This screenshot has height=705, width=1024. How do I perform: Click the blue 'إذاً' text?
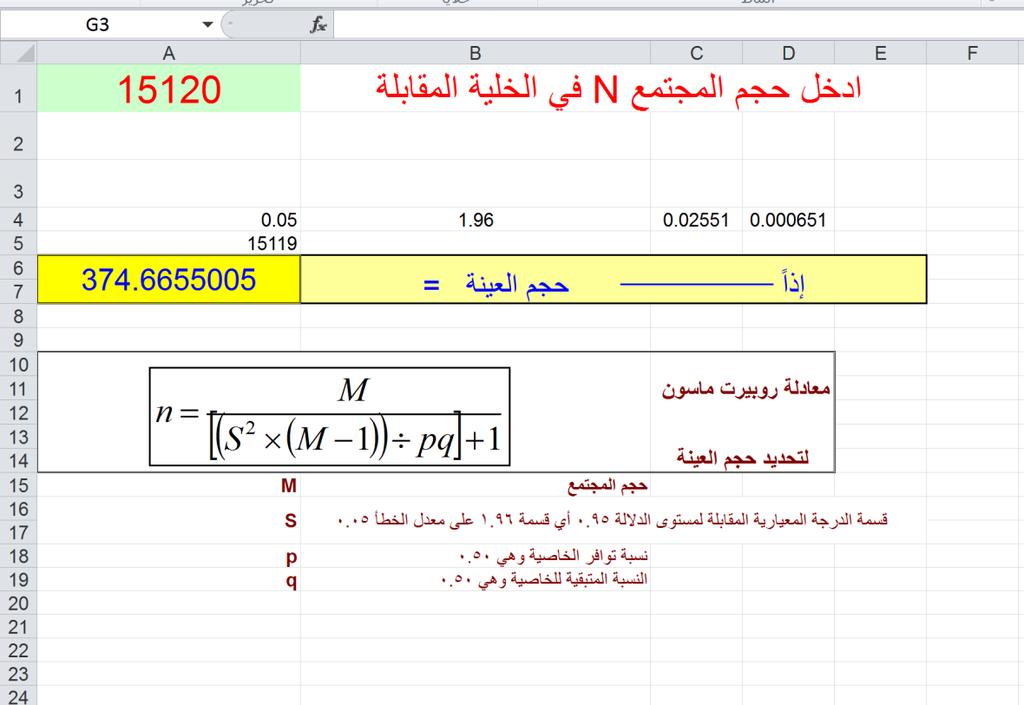[x=793, y=283]
